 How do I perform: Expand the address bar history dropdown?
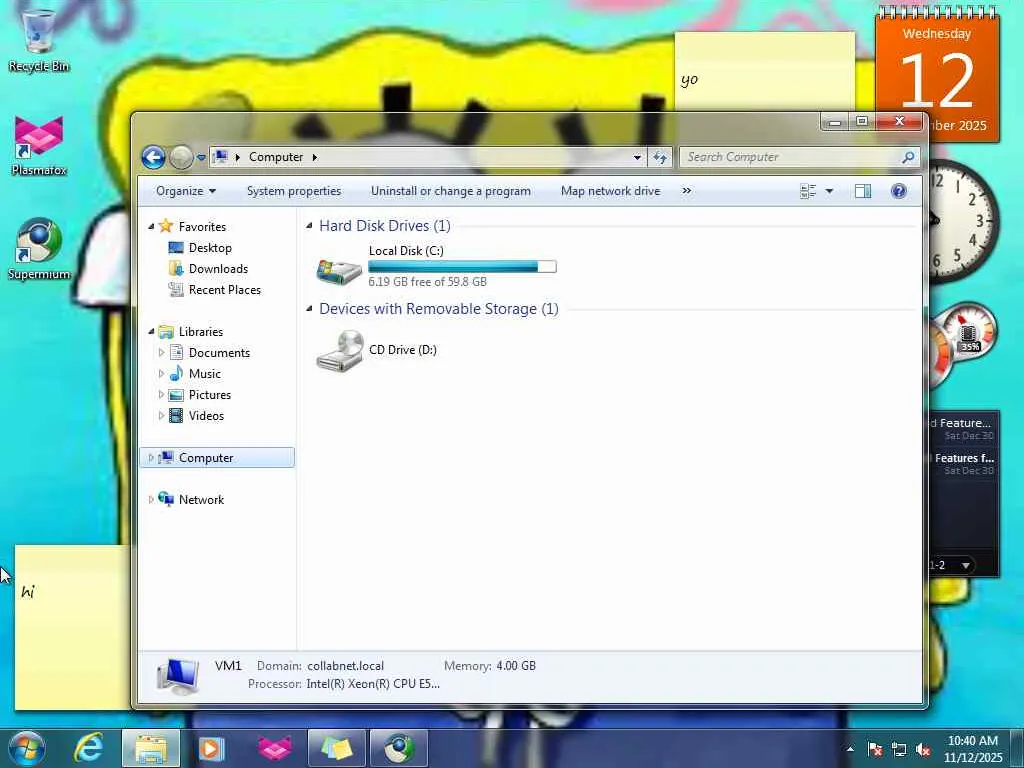(637, 157)
